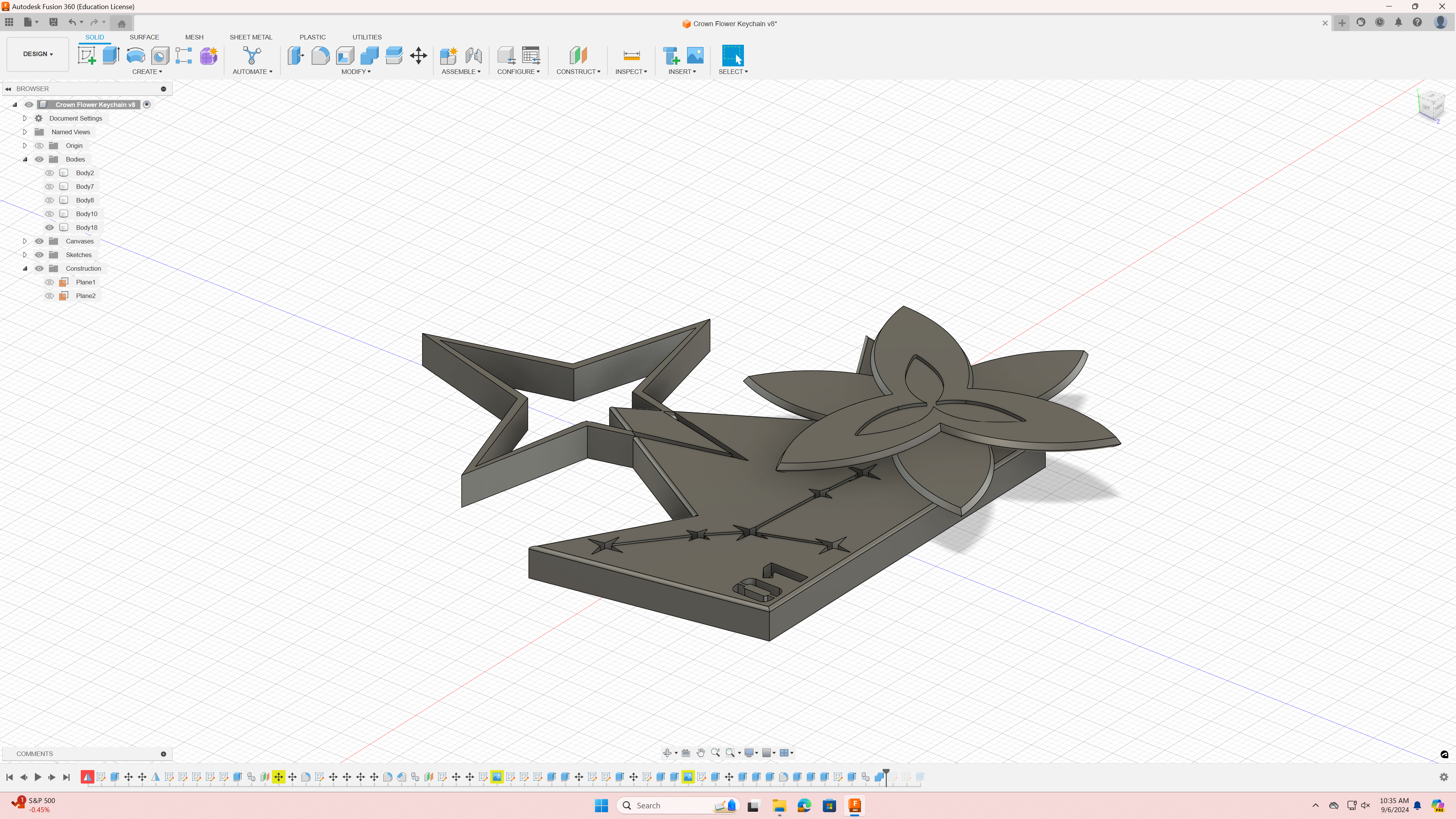This screenshot has height=819, width=1456.
Task: Select the Shell tool
Action: (345, 55)
